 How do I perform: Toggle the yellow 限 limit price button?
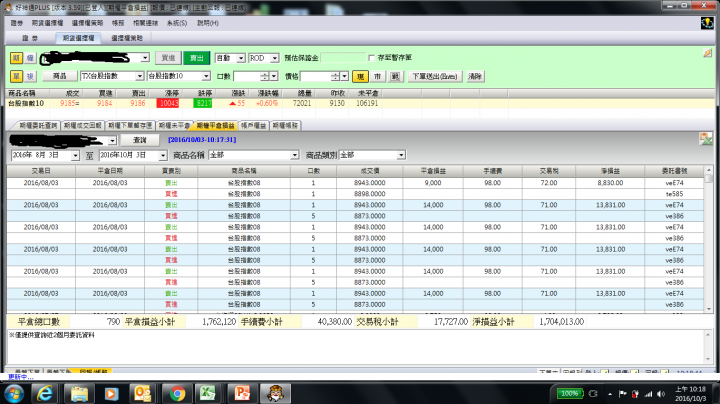[360, 76]
